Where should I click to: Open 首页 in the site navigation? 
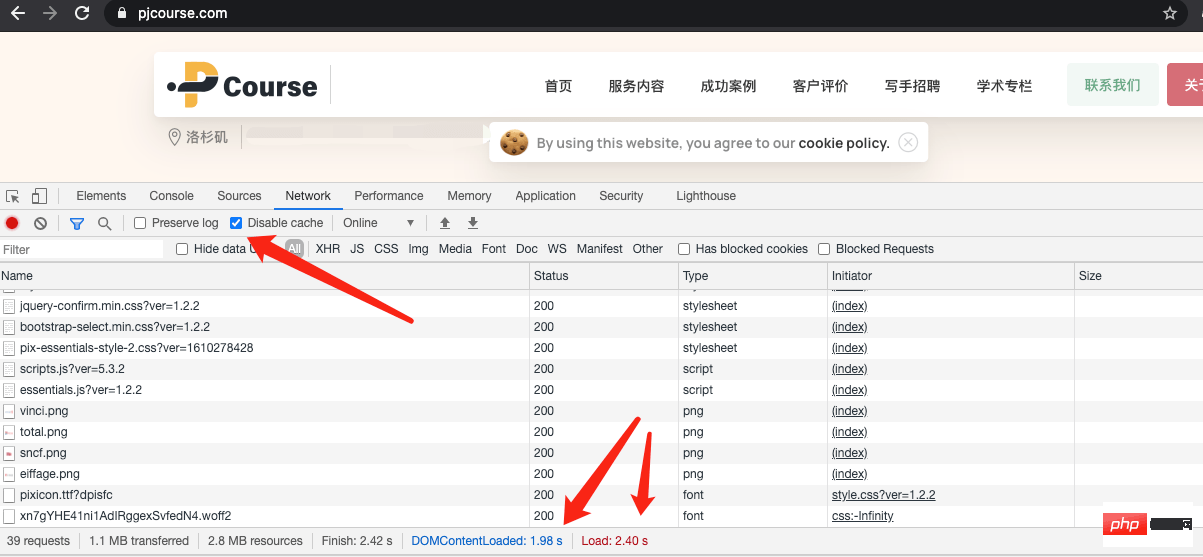558,86
